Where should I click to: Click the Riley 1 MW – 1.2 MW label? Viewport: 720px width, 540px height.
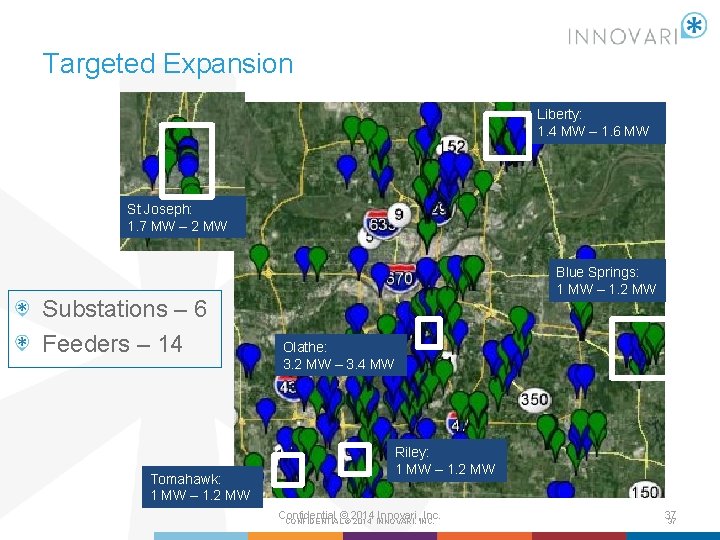[x=447, y=461]
